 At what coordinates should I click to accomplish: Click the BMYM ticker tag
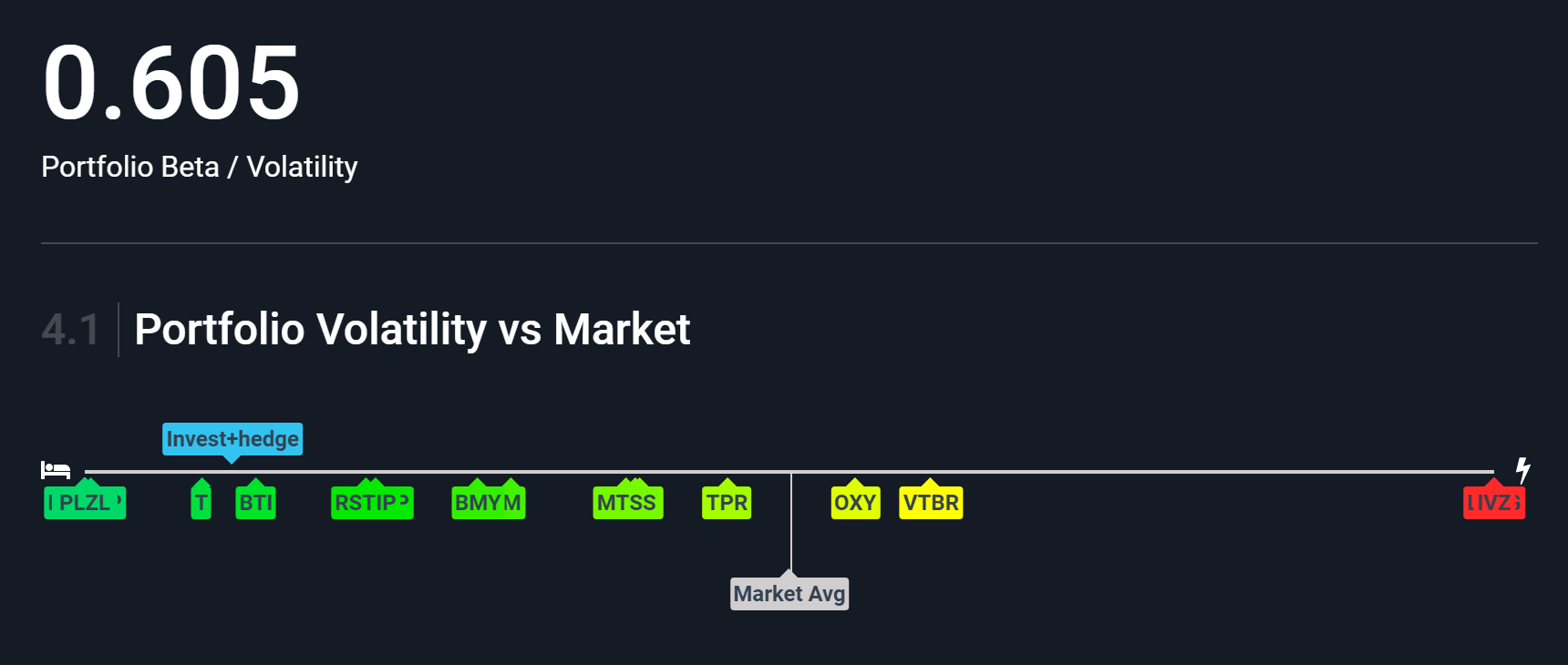tap(489, 503)
